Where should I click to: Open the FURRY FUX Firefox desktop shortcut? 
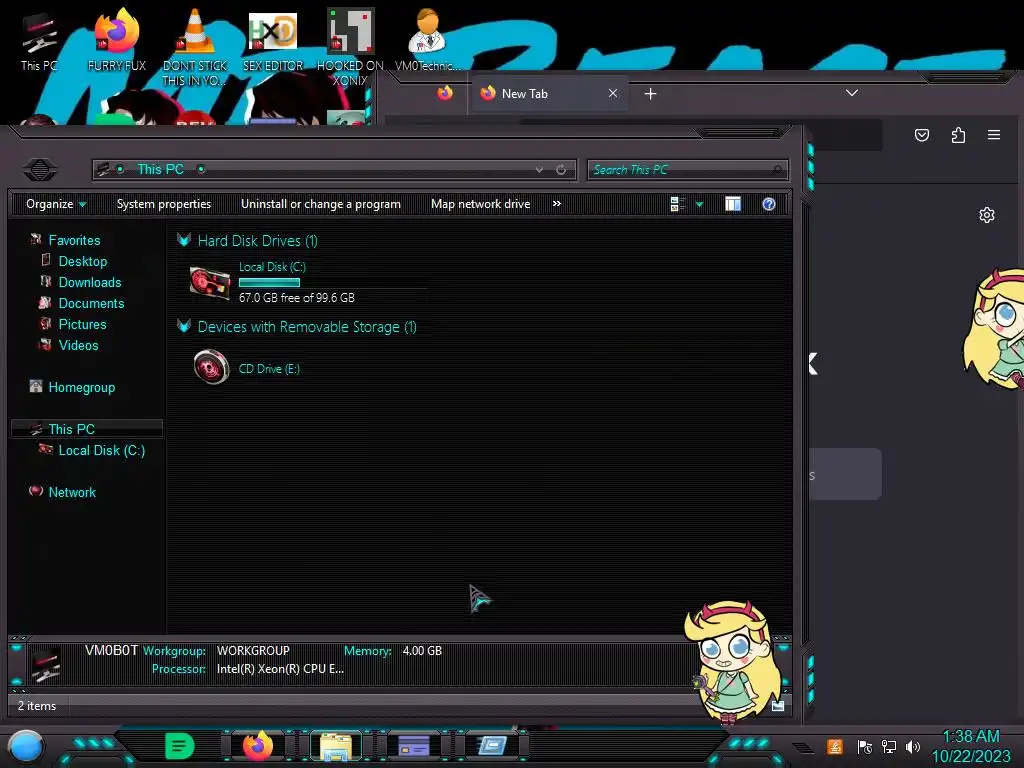tap(116, 41)
